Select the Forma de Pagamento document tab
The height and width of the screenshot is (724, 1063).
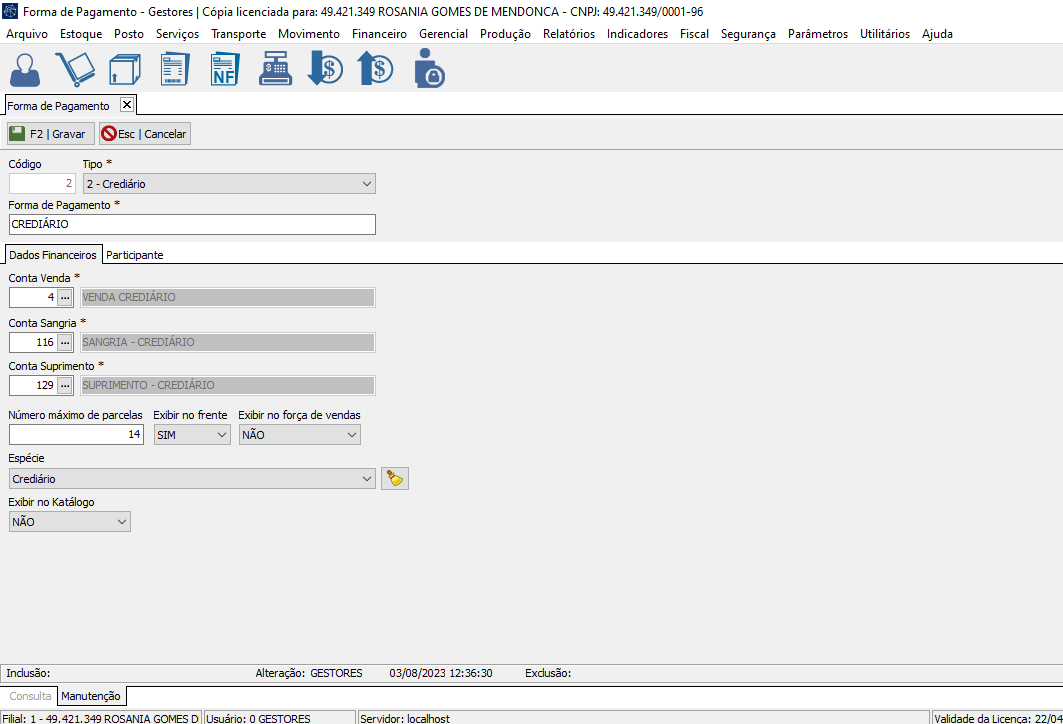(x=58, y=106)
